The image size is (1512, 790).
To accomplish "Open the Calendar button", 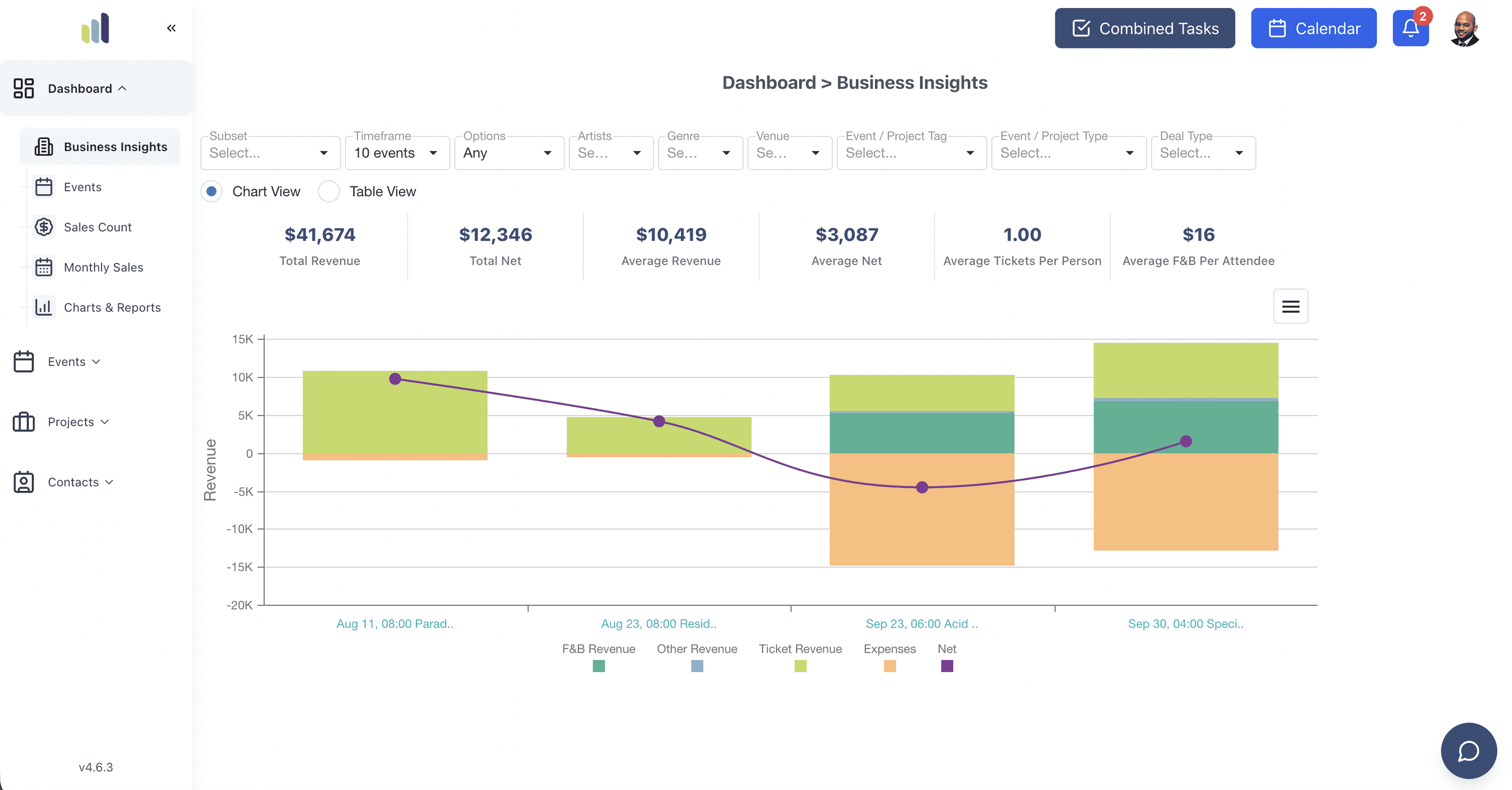I will pos(1314,28).
